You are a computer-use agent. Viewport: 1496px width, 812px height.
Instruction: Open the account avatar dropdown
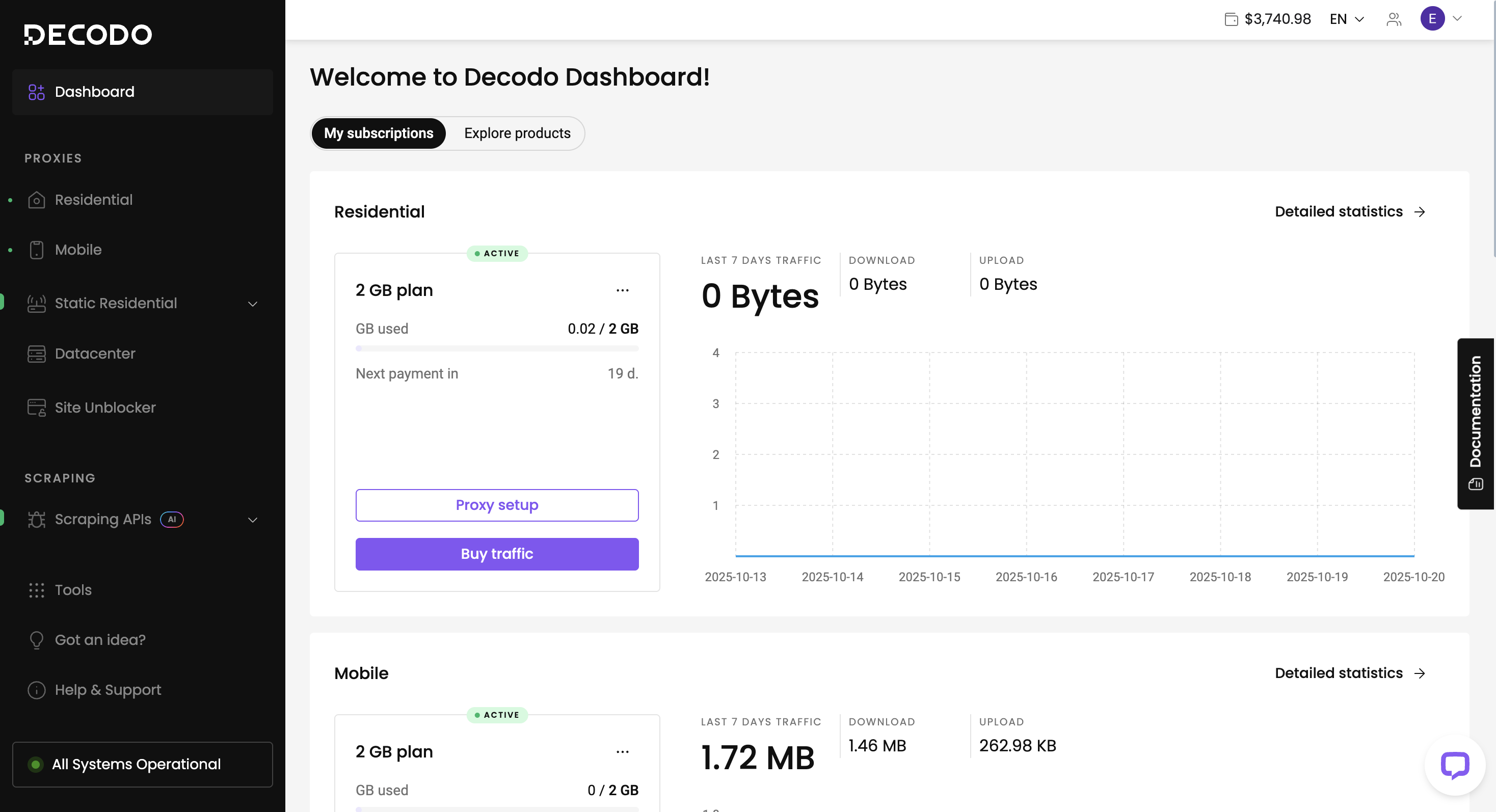1441,18
